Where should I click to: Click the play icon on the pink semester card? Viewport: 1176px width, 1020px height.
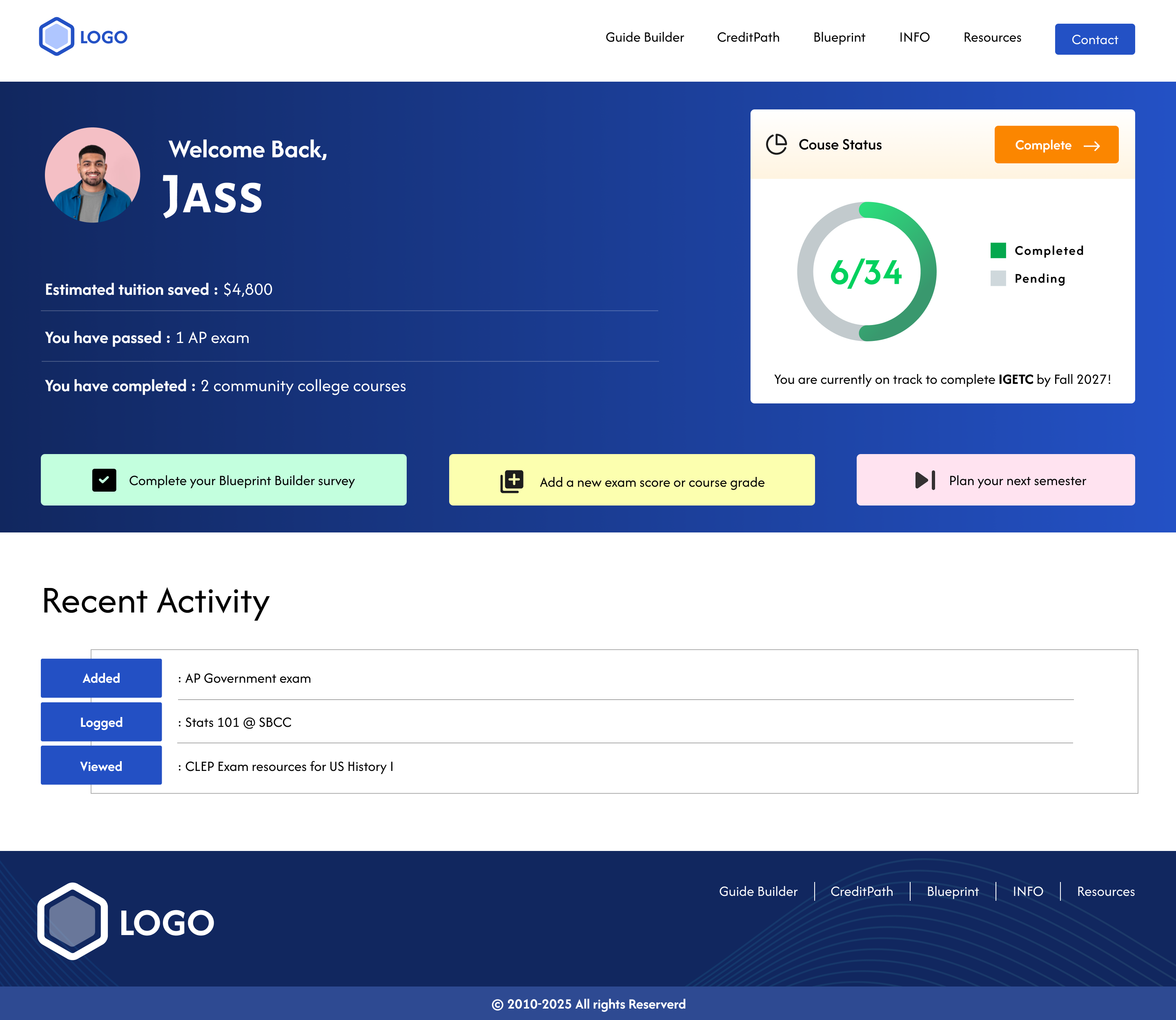(924, 480)
